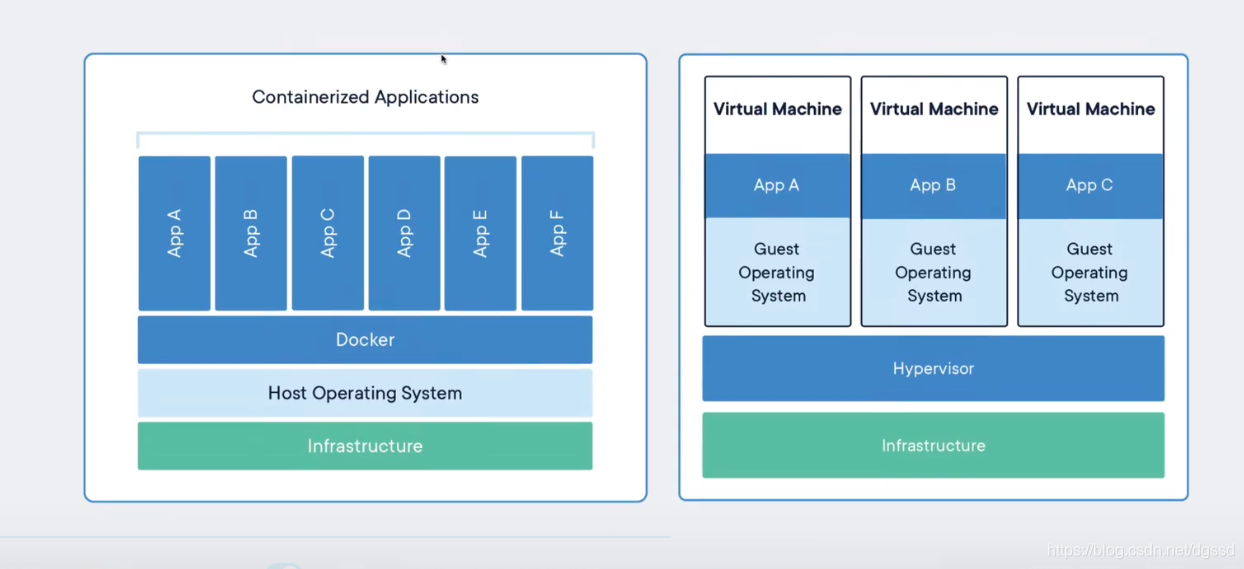The image size is (1244, 569).
Task: Select the vertical App C container block
Action: (328, 233)
